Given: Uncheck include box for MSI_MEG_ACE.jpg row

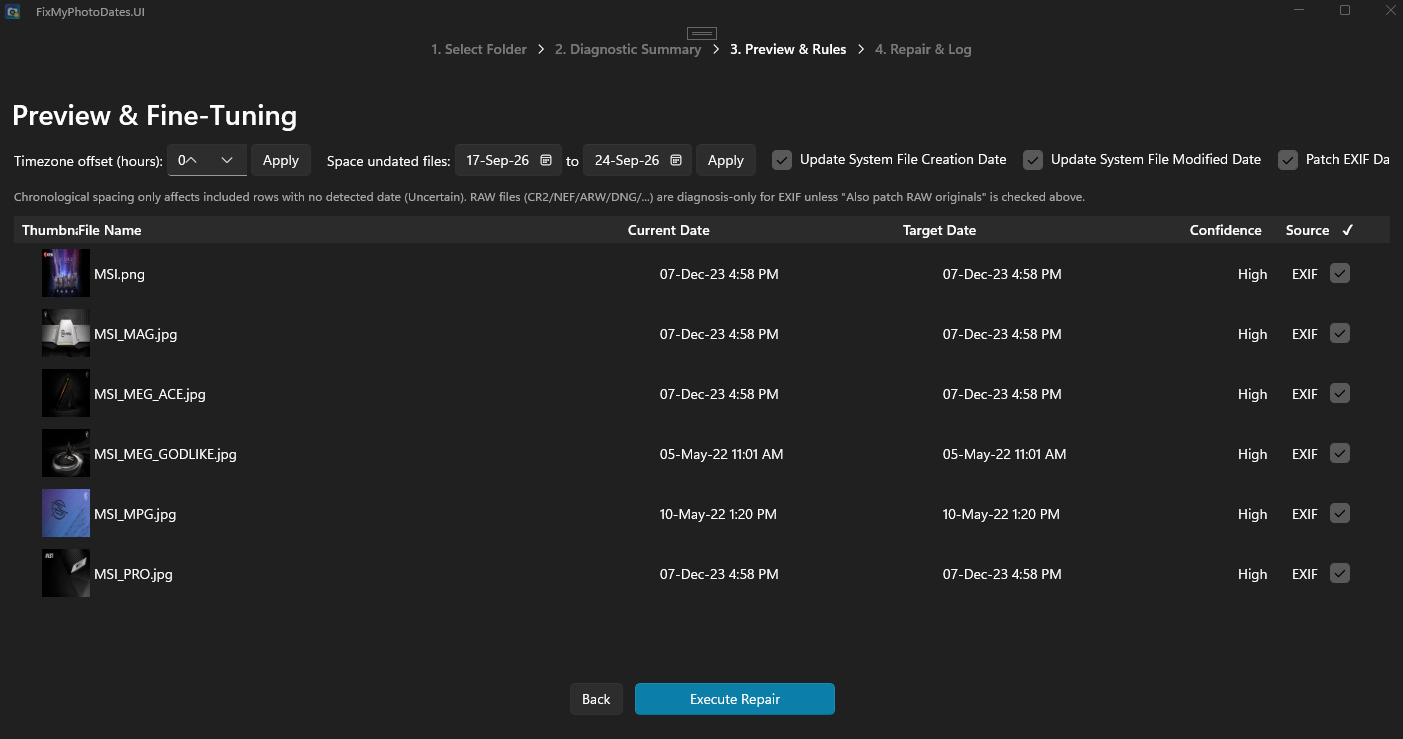Looking at the screenshot, I should pos(1340,393).
